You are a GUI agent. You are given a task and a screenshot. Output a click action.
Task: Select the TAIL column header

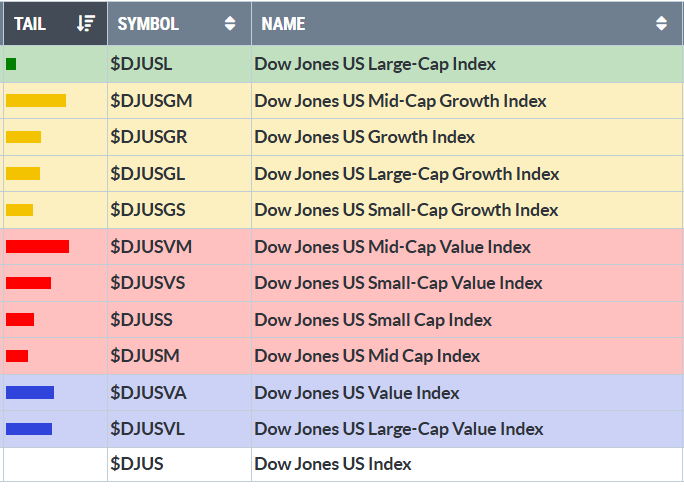point(30,23)
